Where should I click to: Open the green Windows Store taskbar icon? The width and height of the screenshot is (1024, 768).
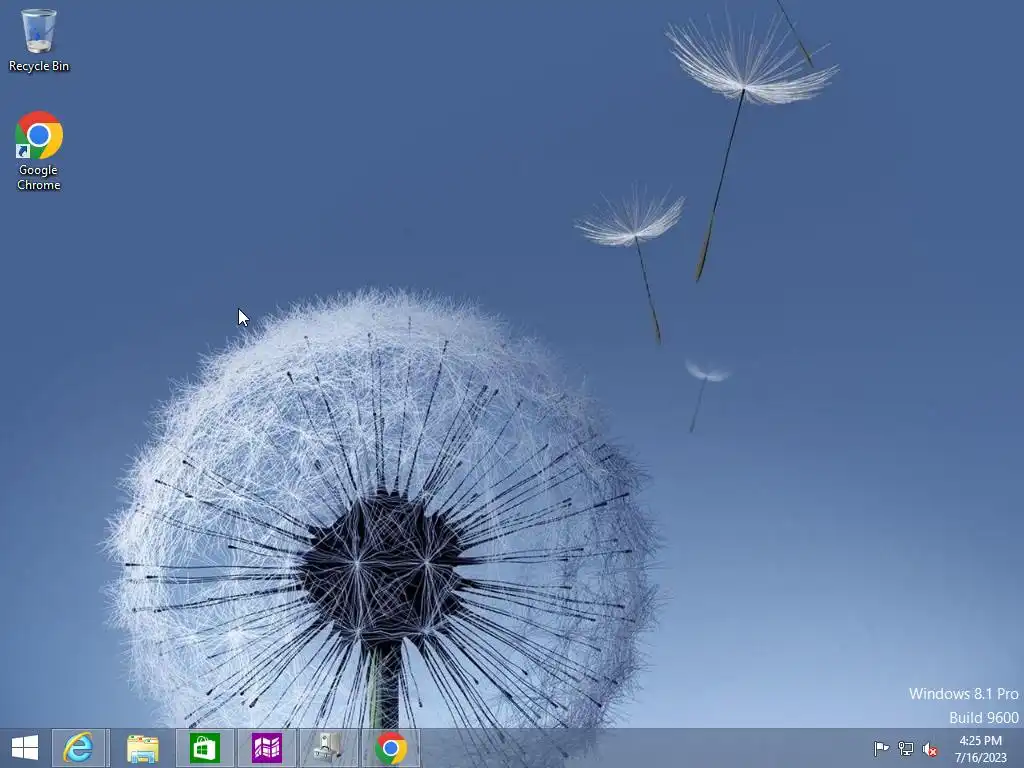coord(204,748)
